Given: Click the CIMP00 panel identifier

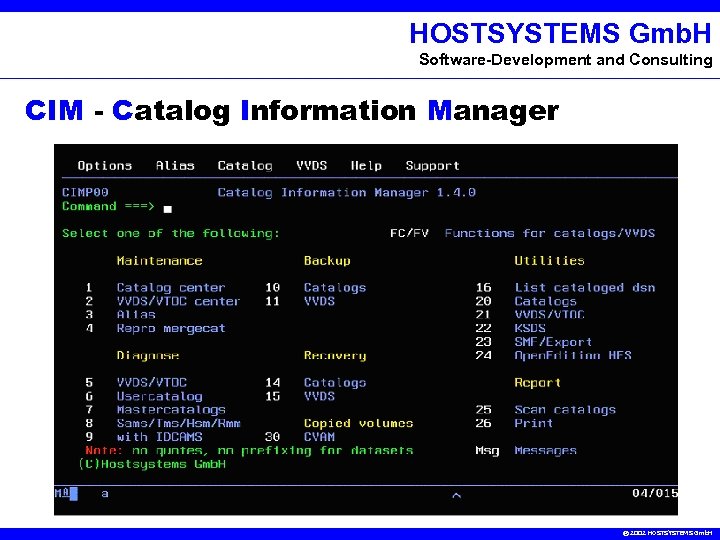Looking at the screenshot, I should coord(85,192).
